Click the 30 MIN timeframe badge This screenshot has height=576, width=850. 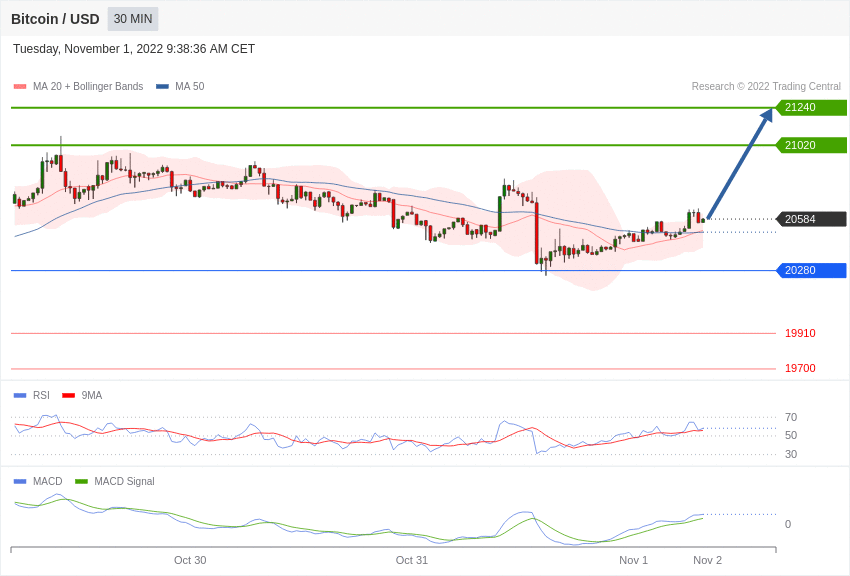tap(133, 19)
